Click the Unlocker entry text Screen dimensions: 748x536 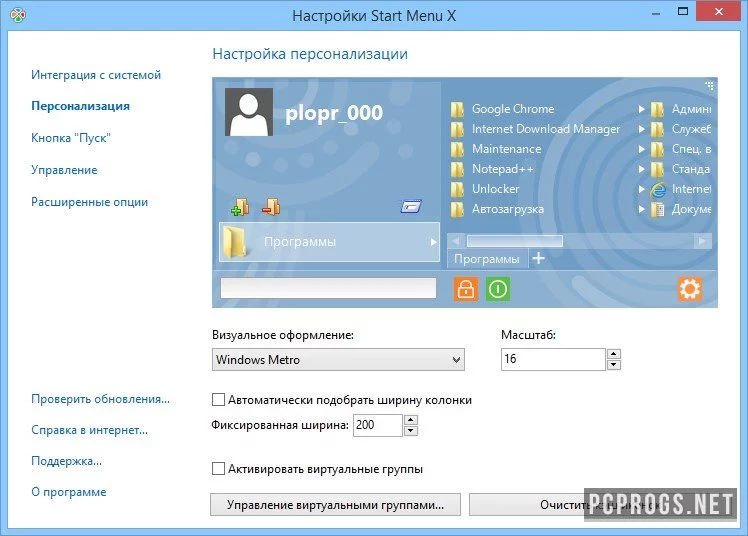tap(495, 189)
